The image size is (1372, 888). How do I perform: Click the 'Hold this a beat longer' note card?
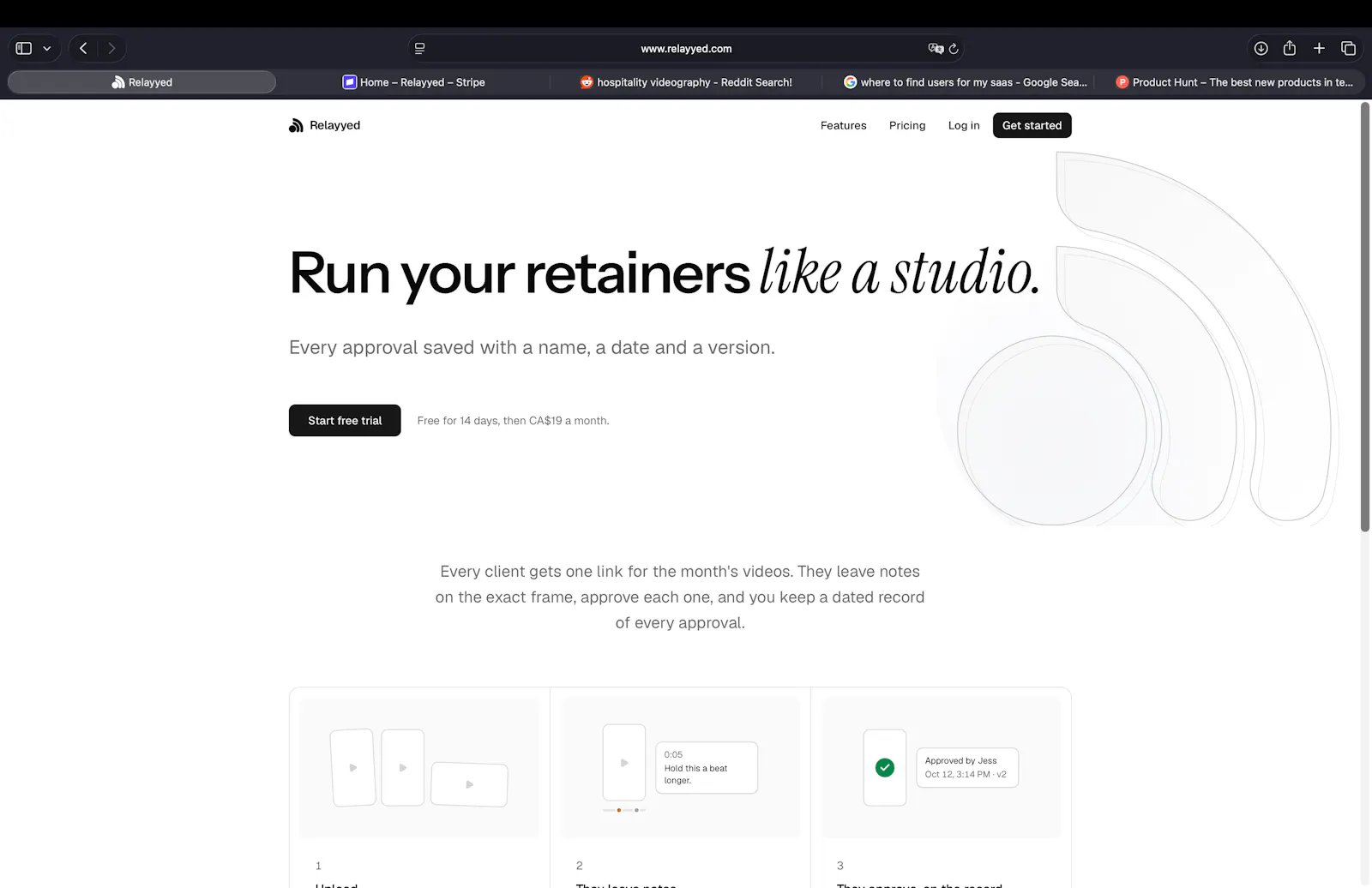(x=707, y=767)
